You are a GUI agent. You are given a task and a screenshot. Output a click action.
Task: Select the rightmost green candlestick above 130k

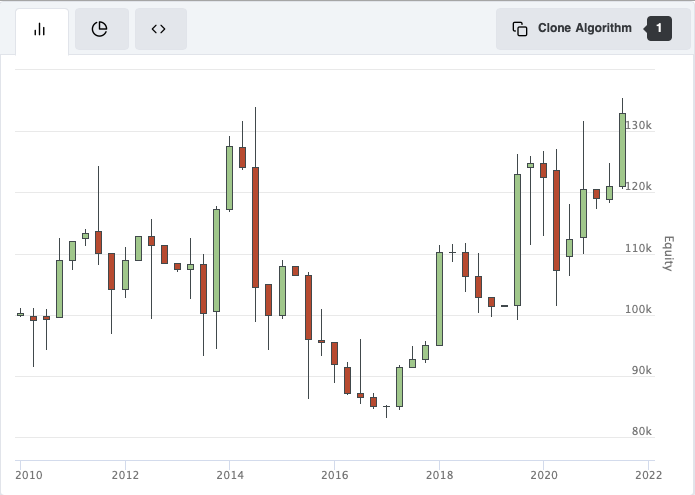pyautogui.click(x=622, y=149)
